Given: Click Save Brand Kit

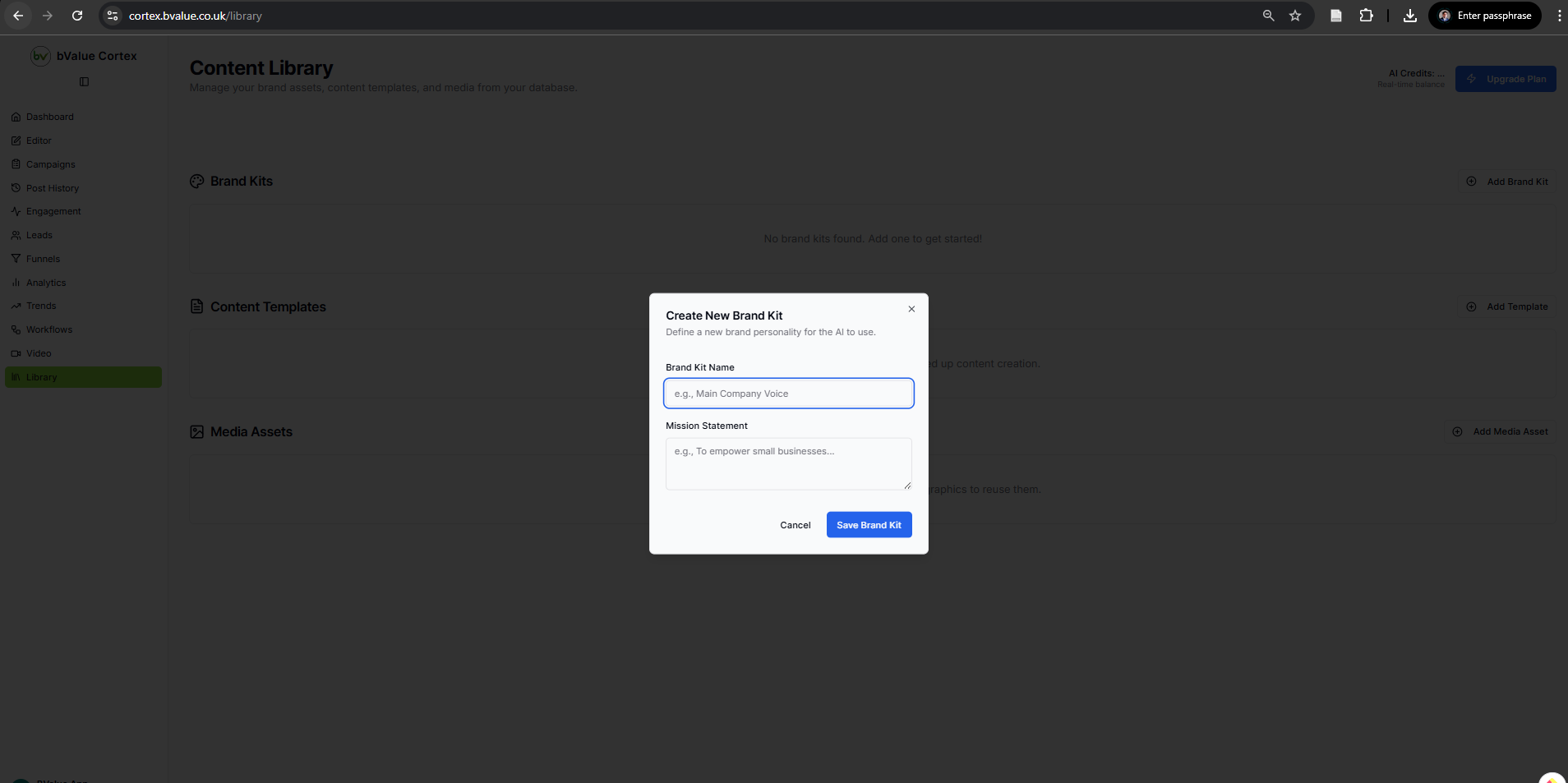Looking at the screenshot, I should 869,524.
